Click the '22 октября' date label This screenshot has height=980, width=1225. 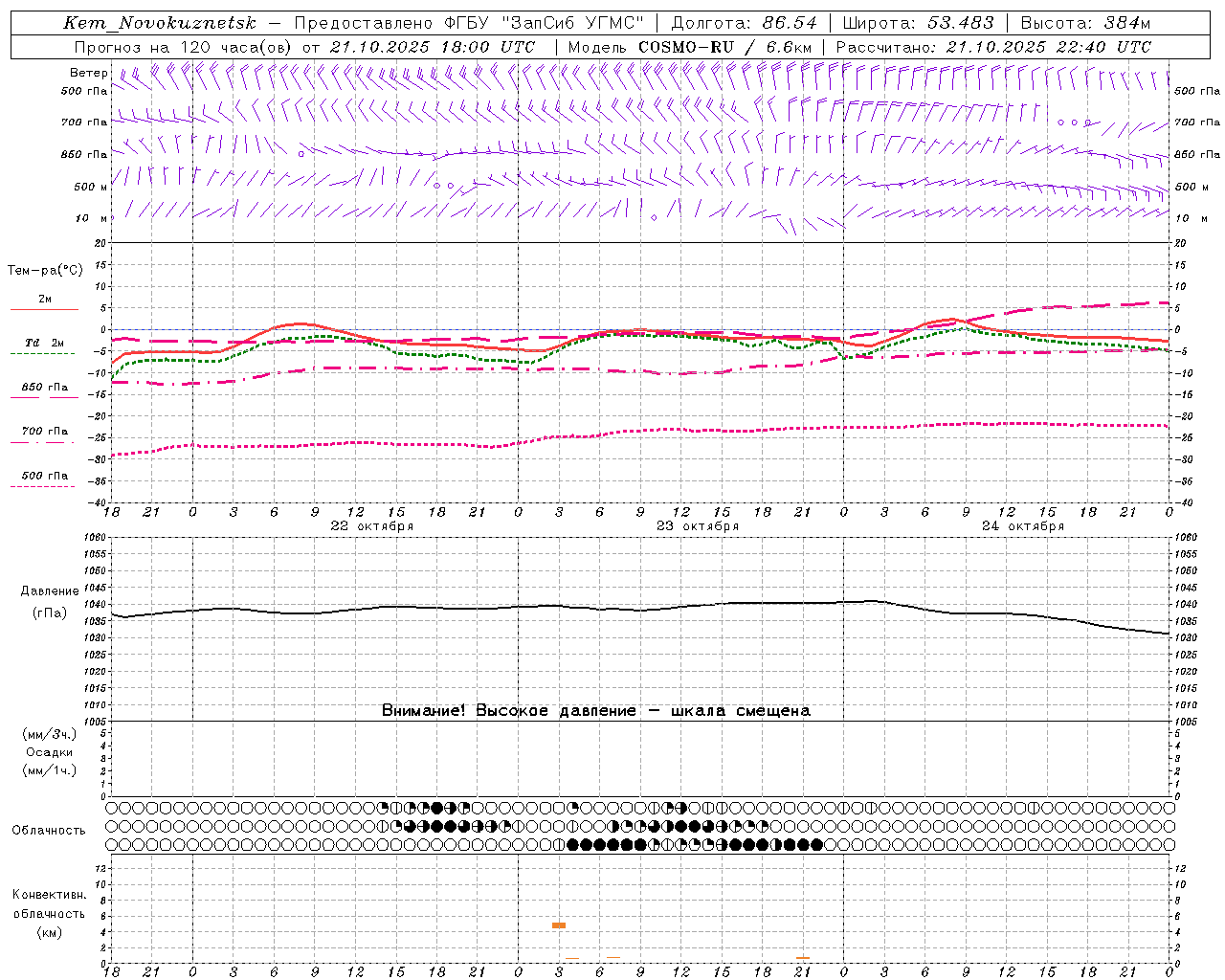pos(372,526)
